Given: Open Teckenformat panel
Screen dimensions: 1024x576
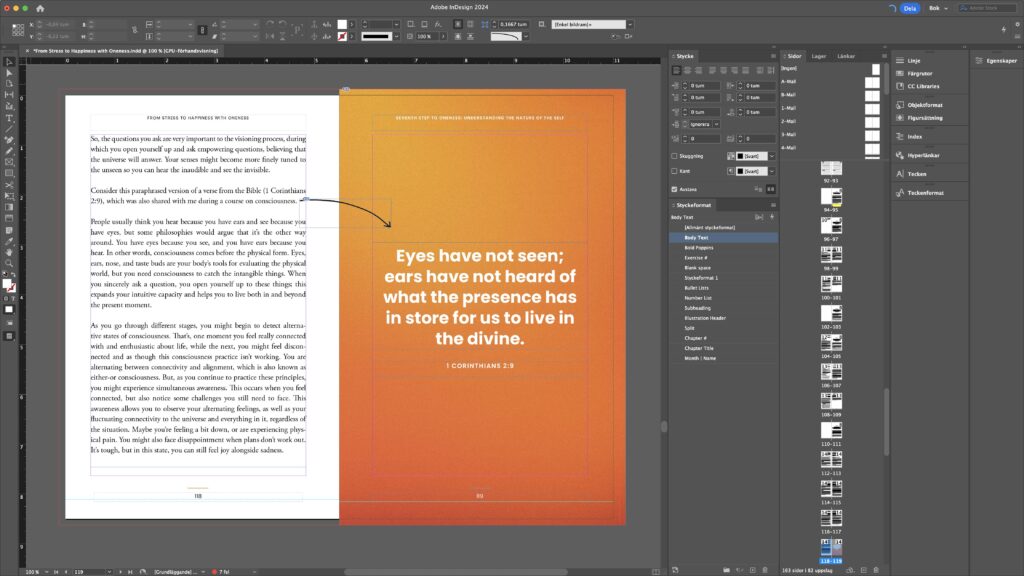Looking at the screenshot, I should tap(925, 193).
